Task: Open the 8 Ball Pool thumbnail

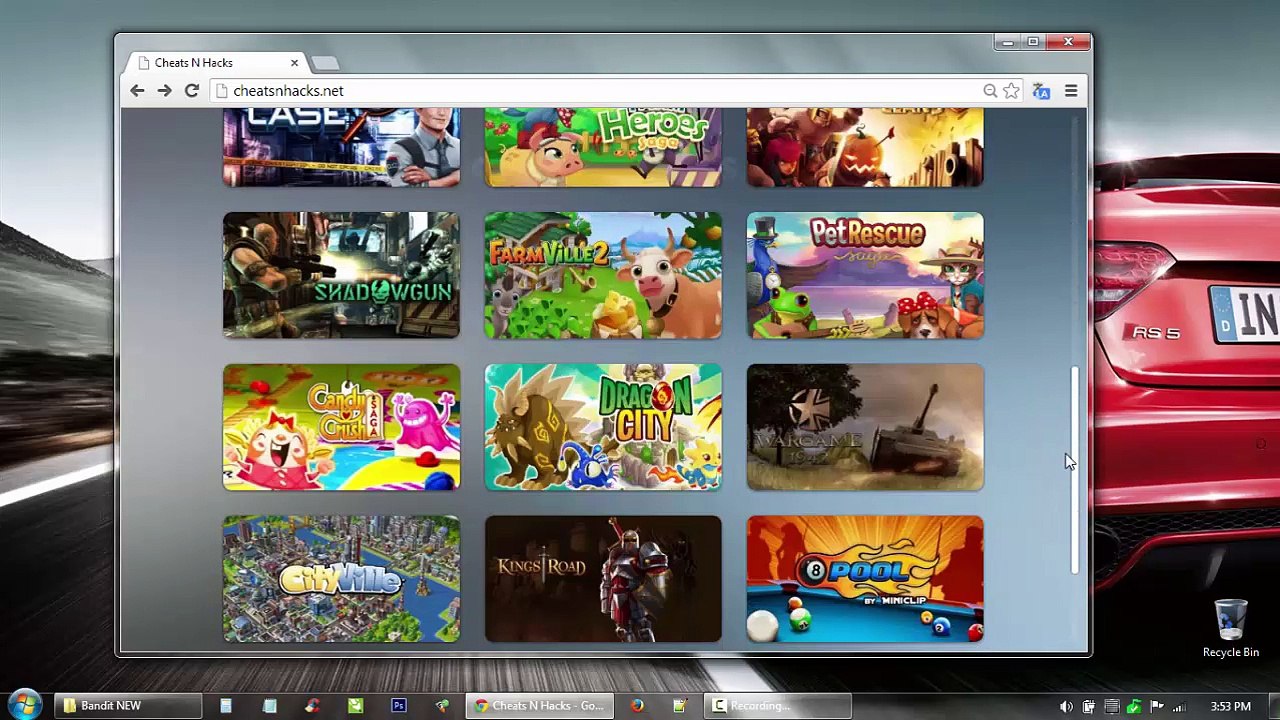Action: (x=865, y=579)
